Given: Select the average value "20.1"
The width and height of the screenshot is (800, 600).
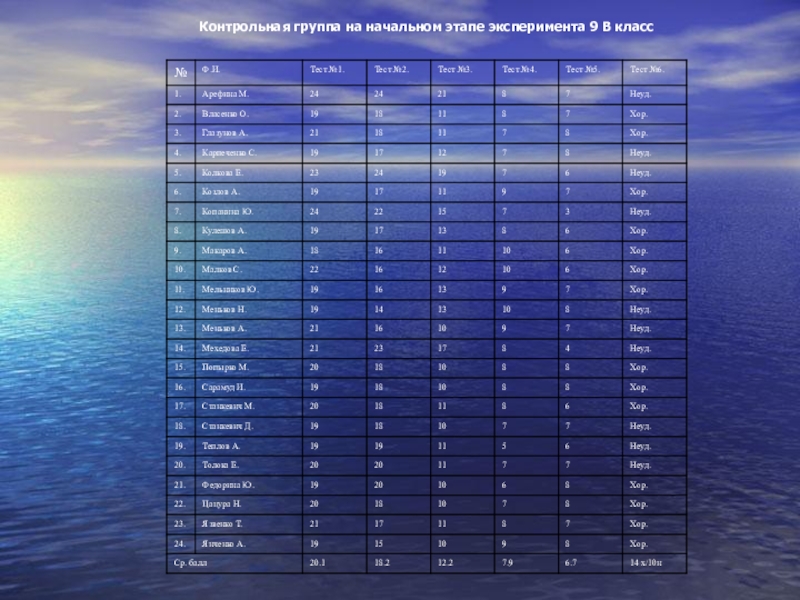Looking at the screenshot, I should pyautogui.click(x=317, y=563).
